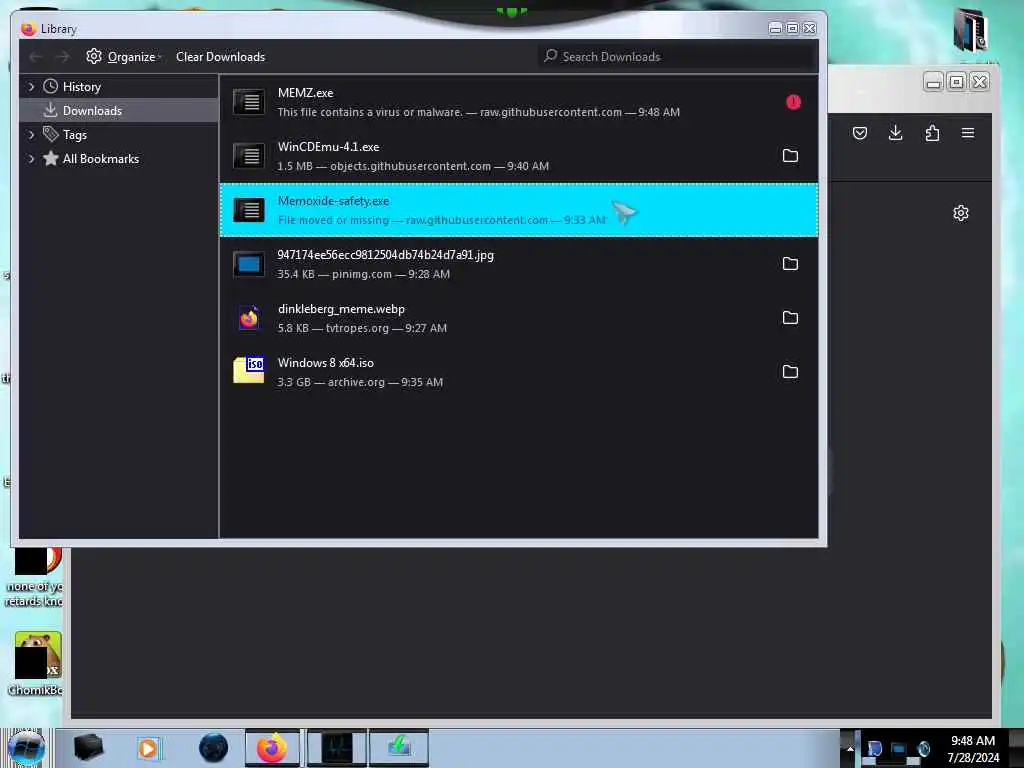This screenshot has width=1024, height=768.
Task: Click the dark globe taskbar icon
Action: coord(214,748)
